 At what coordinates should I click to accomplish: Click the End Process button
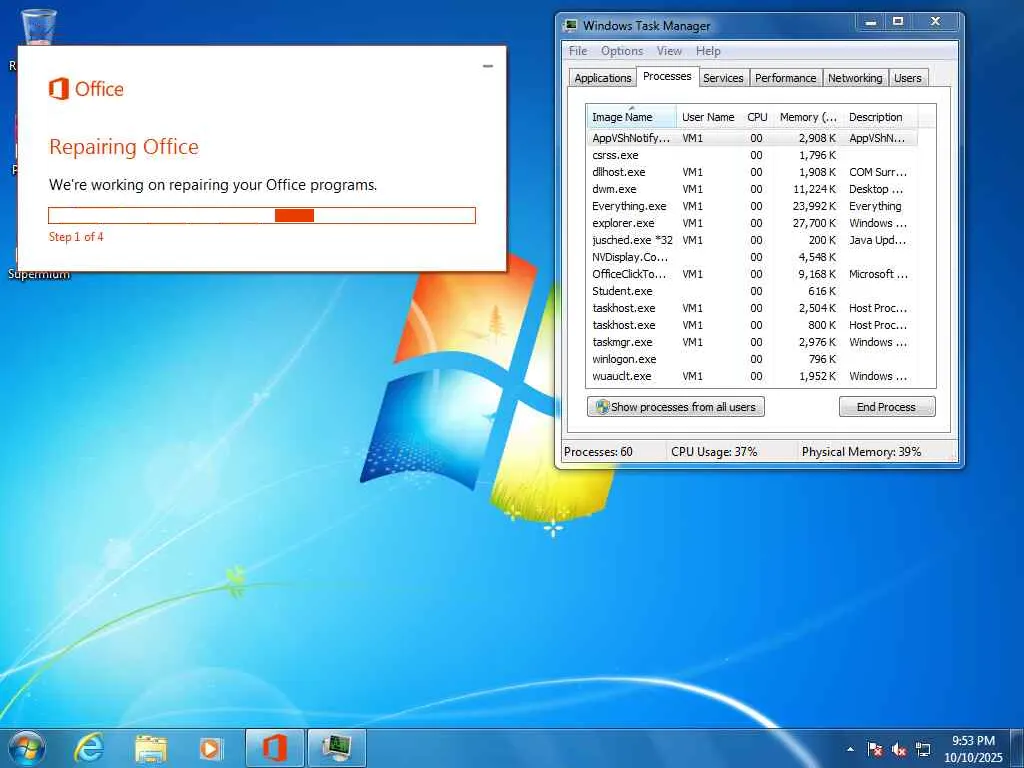pos(887,407)
